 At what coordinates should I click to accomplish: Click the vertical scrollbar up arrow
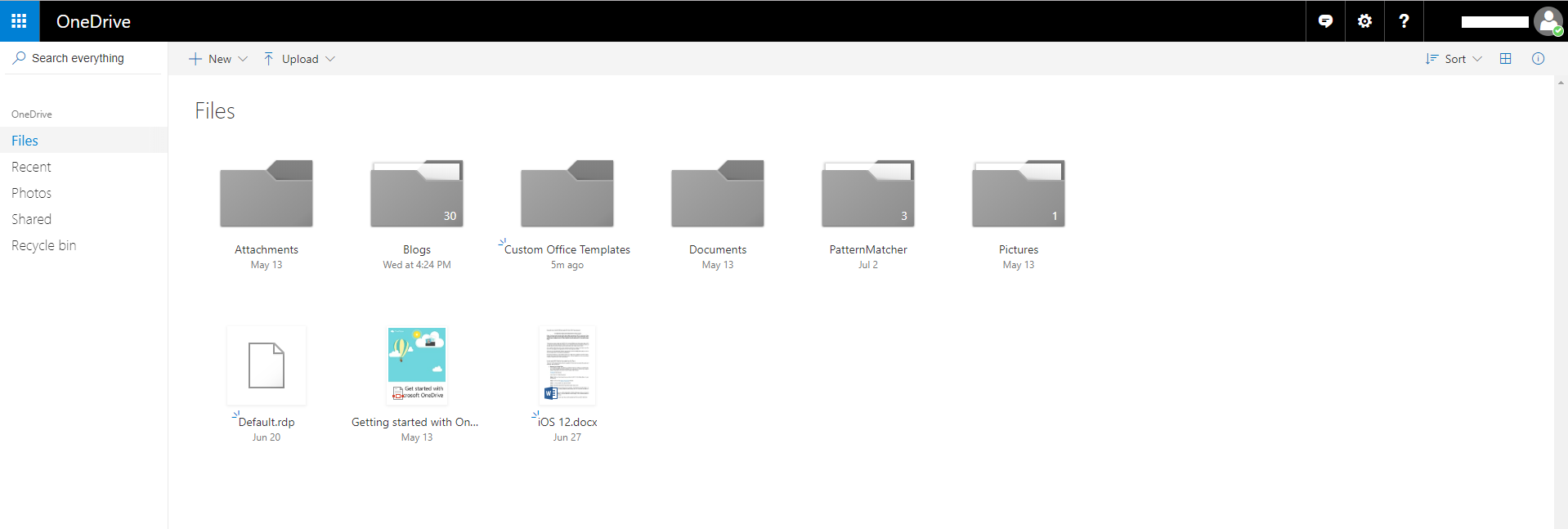pyautogui.click(x=1561, y=83)
